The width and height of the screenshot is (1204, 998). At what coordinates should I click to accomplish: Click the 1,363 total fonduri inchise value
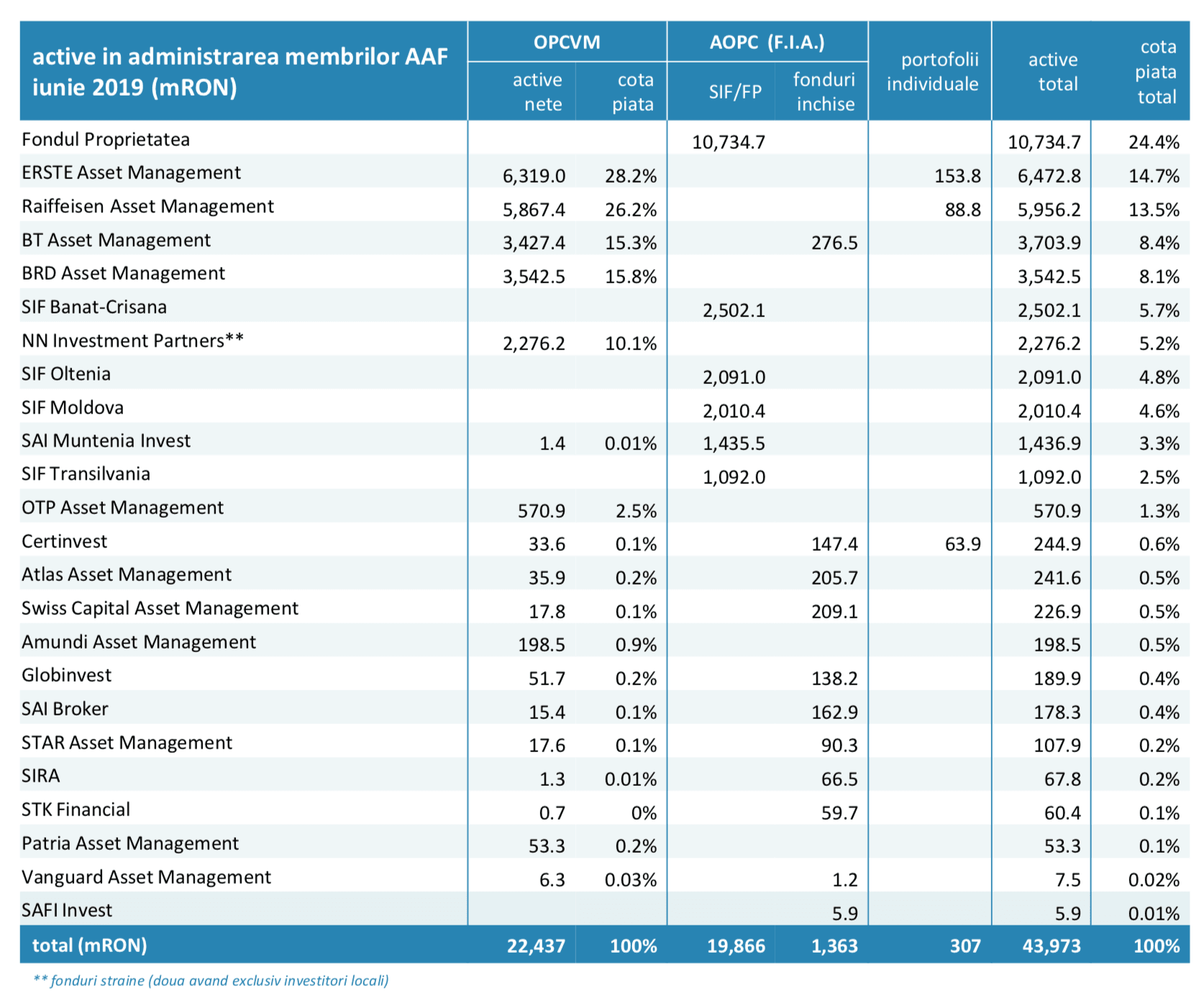[834, 946]
